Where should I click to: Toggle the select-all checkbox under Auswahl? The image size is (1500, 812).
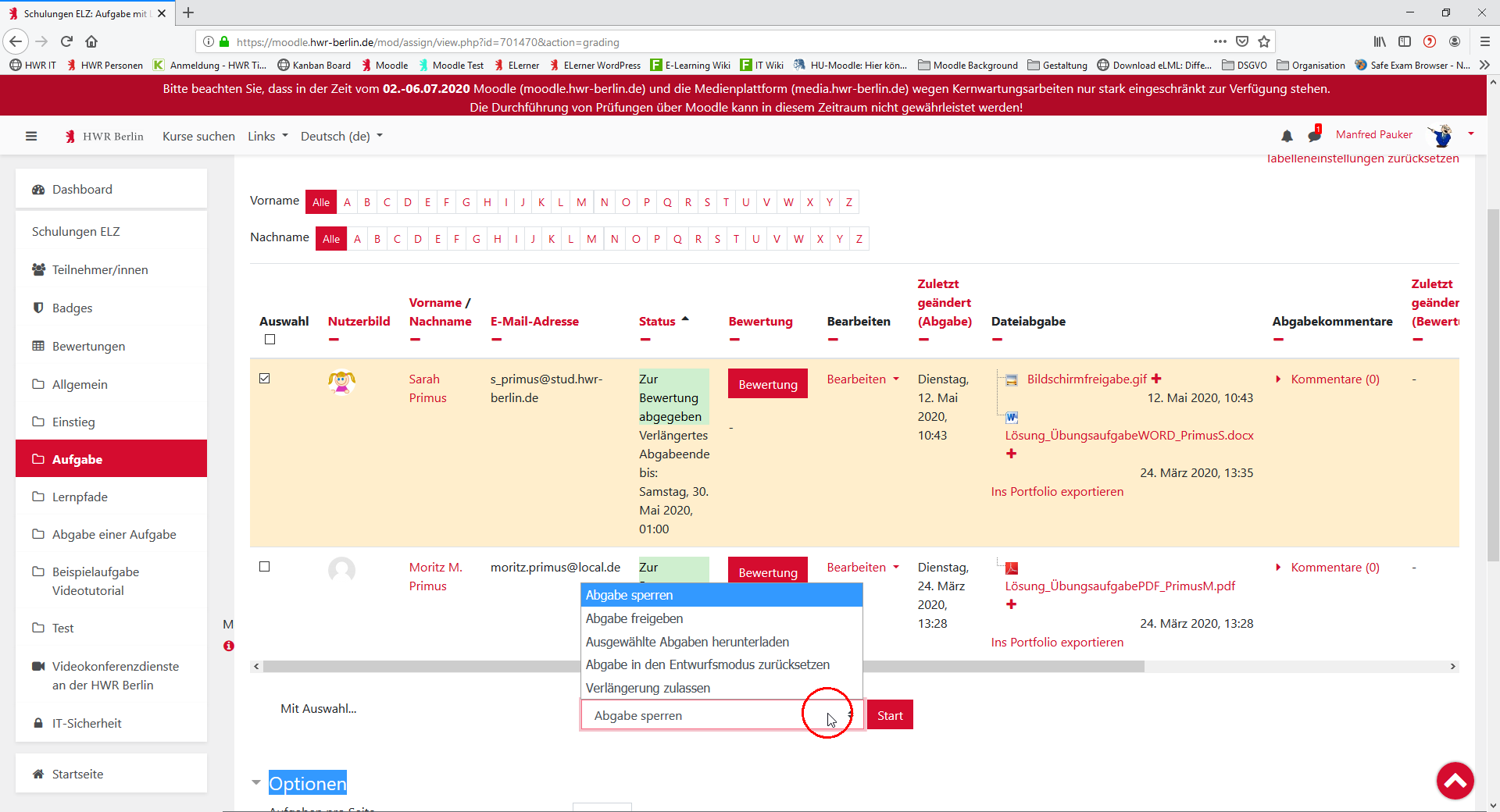(270, 340)
